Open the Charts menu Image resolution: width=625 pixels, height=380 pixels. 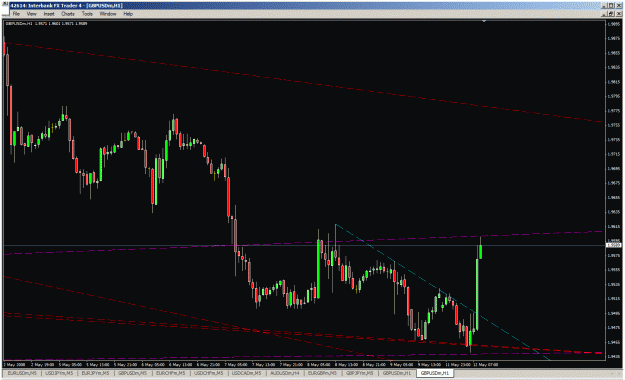tap(68, 14)
